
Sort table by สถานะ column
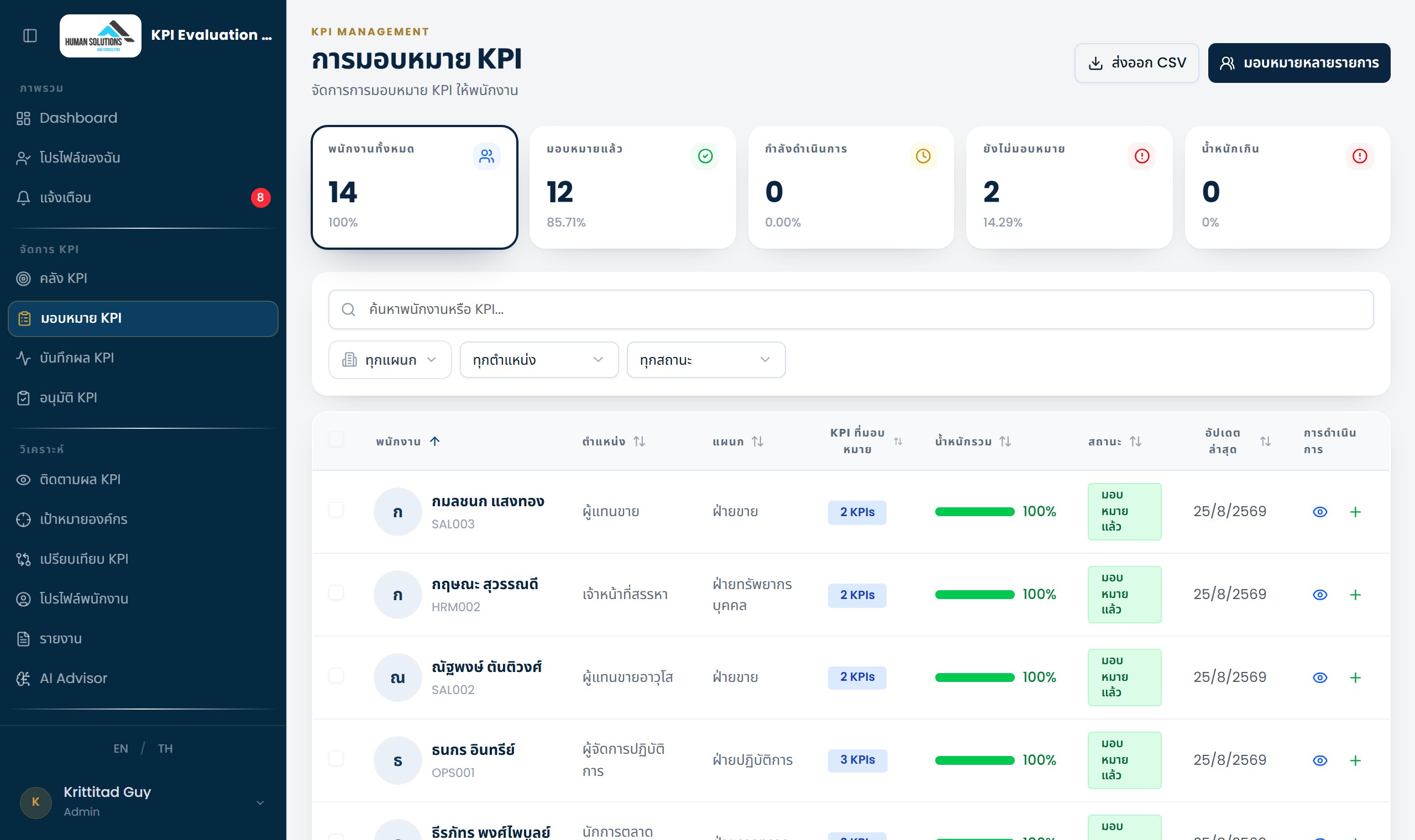(x=1114, y=442)
